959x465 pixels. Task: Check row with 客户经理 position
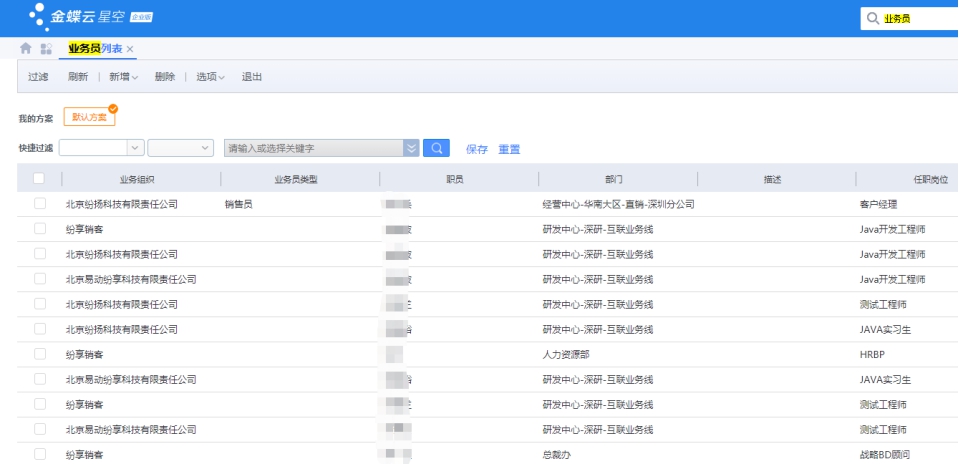pos(40,204)
